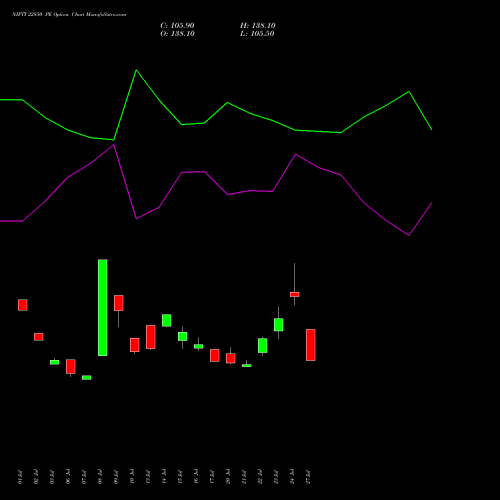Click the 27 Jul date label

point(308,477)
